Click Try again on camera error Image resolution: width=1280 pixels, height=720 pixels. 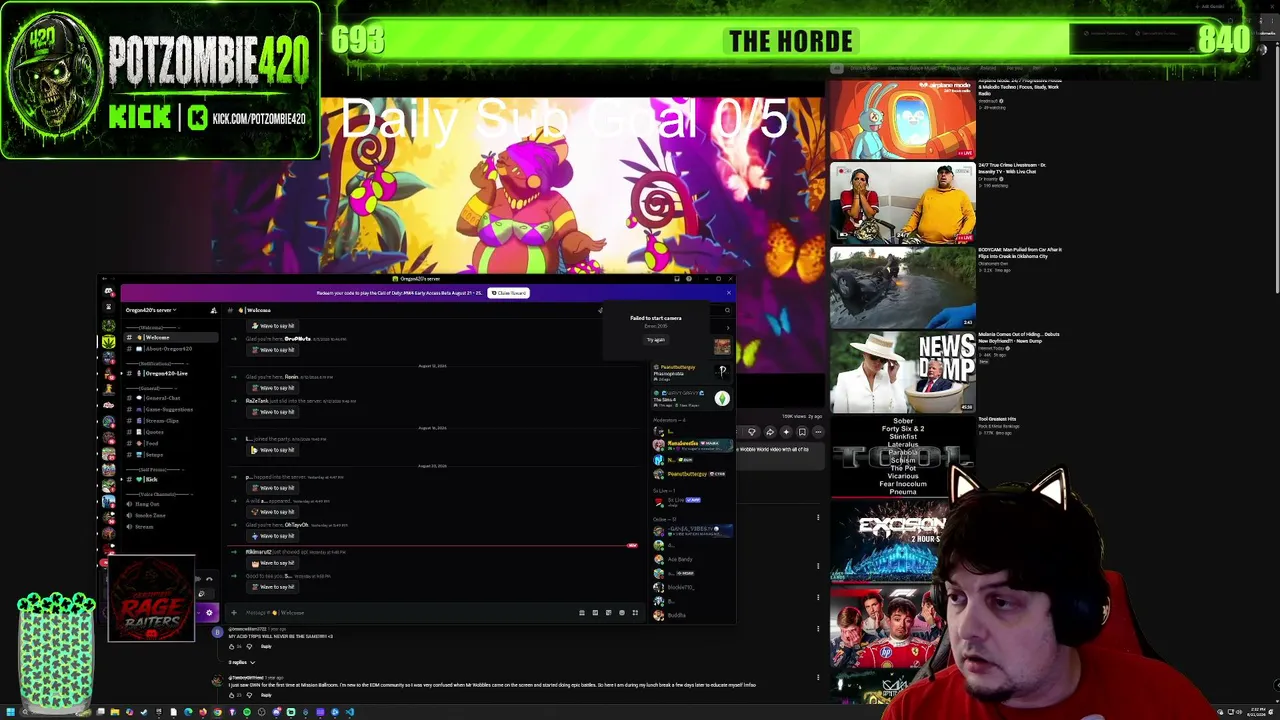point(656,340)
